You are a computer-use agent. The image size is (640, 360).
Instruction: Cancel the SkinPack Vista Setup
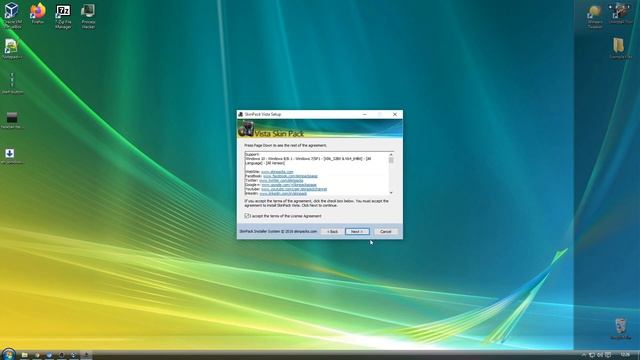(385, 231)
